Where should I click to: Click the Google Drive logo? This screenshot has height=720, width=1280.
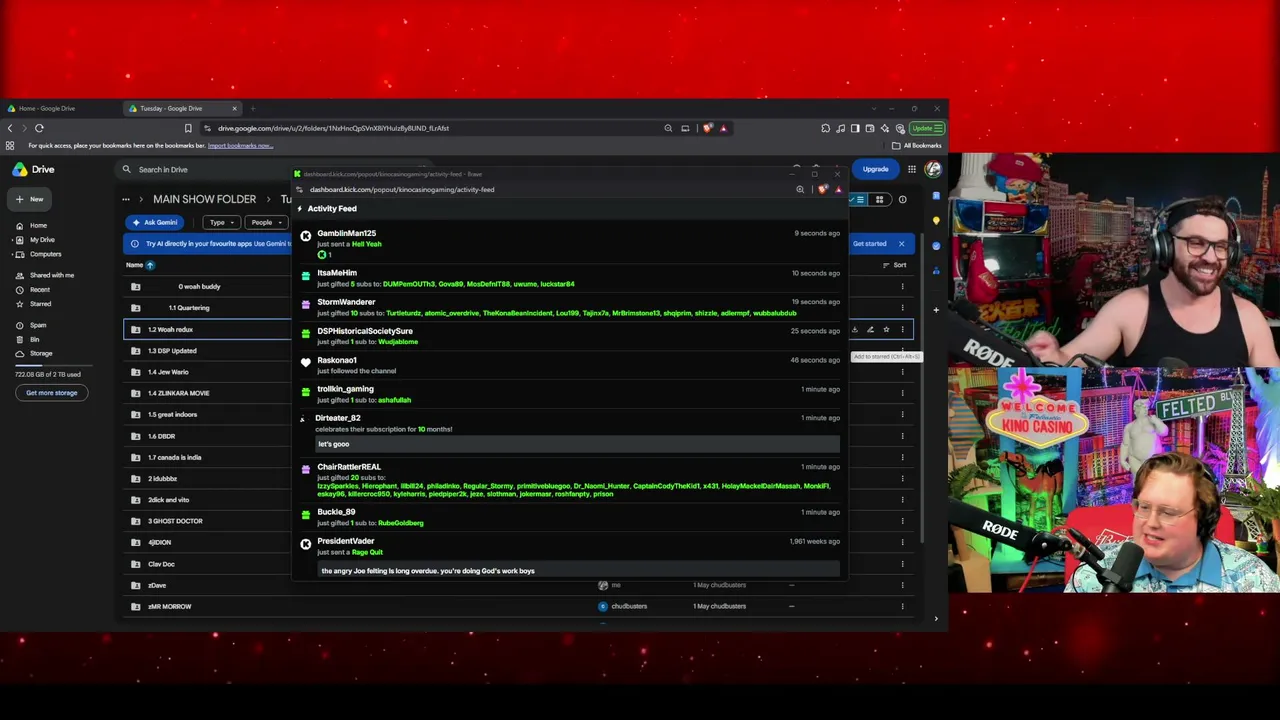click(33, 169)
